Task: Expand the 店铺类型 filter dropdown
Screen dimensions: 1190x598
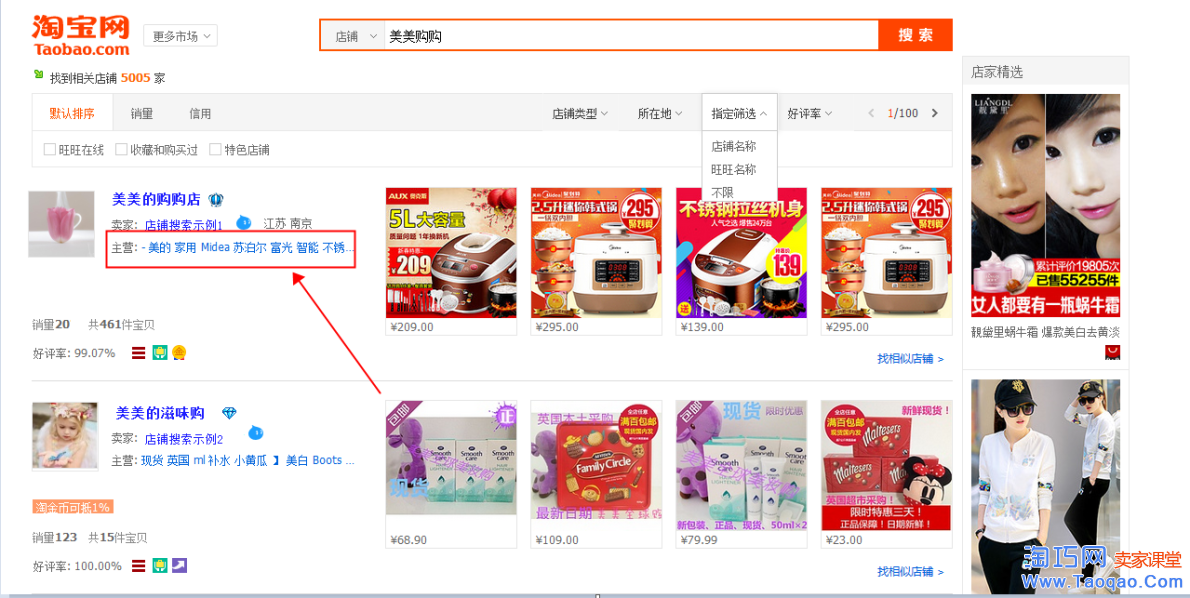Action: pyautogui.click(x=580, y=113)
